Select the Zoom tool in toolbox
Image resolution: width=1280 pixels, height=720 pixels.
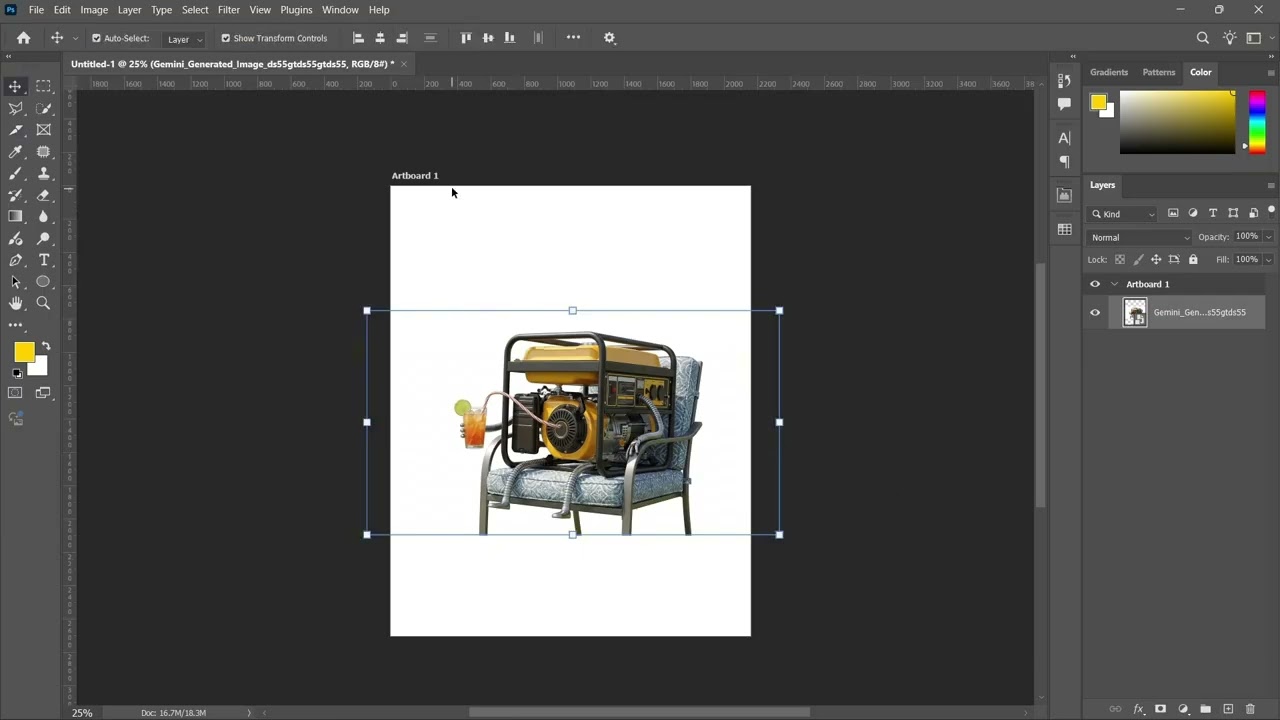coord(44,303)
